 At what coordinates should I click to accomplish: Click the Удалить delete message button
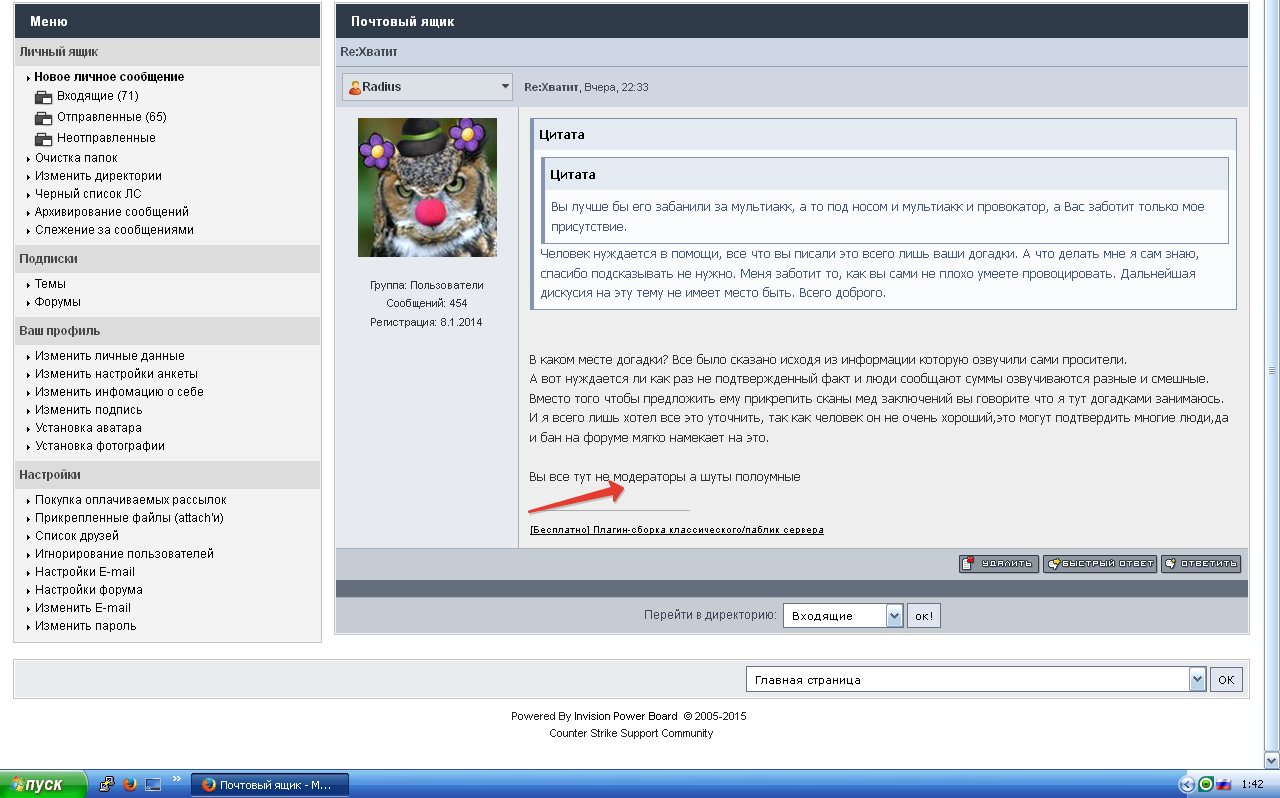coord(998,564)
